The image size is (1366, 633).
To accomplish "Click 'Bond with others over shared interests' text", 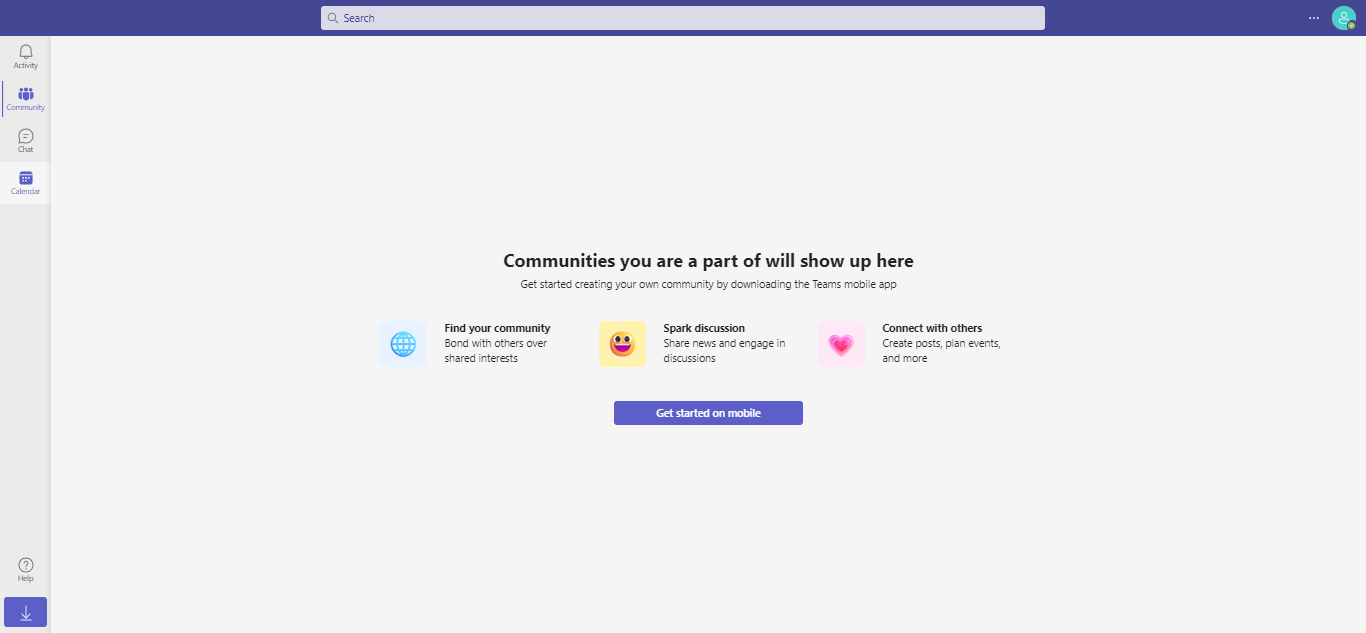I will [x=496, y=351].
